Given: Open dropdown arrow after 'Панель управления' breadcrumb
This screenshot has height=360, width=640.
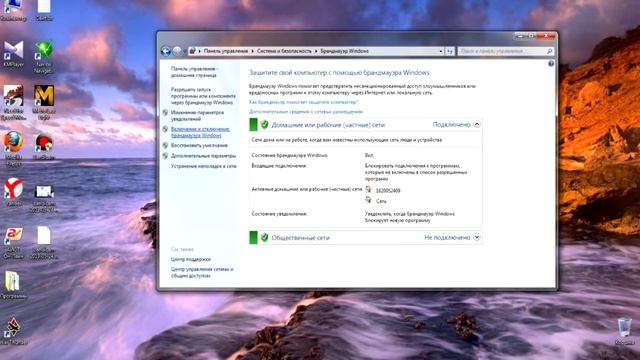Looking at the screenshot, I should 252,51.
